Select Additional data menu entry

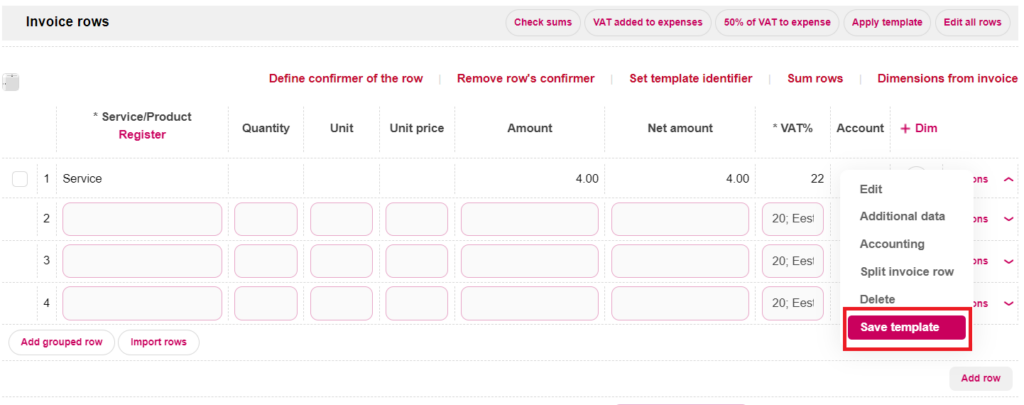point(902,216)
